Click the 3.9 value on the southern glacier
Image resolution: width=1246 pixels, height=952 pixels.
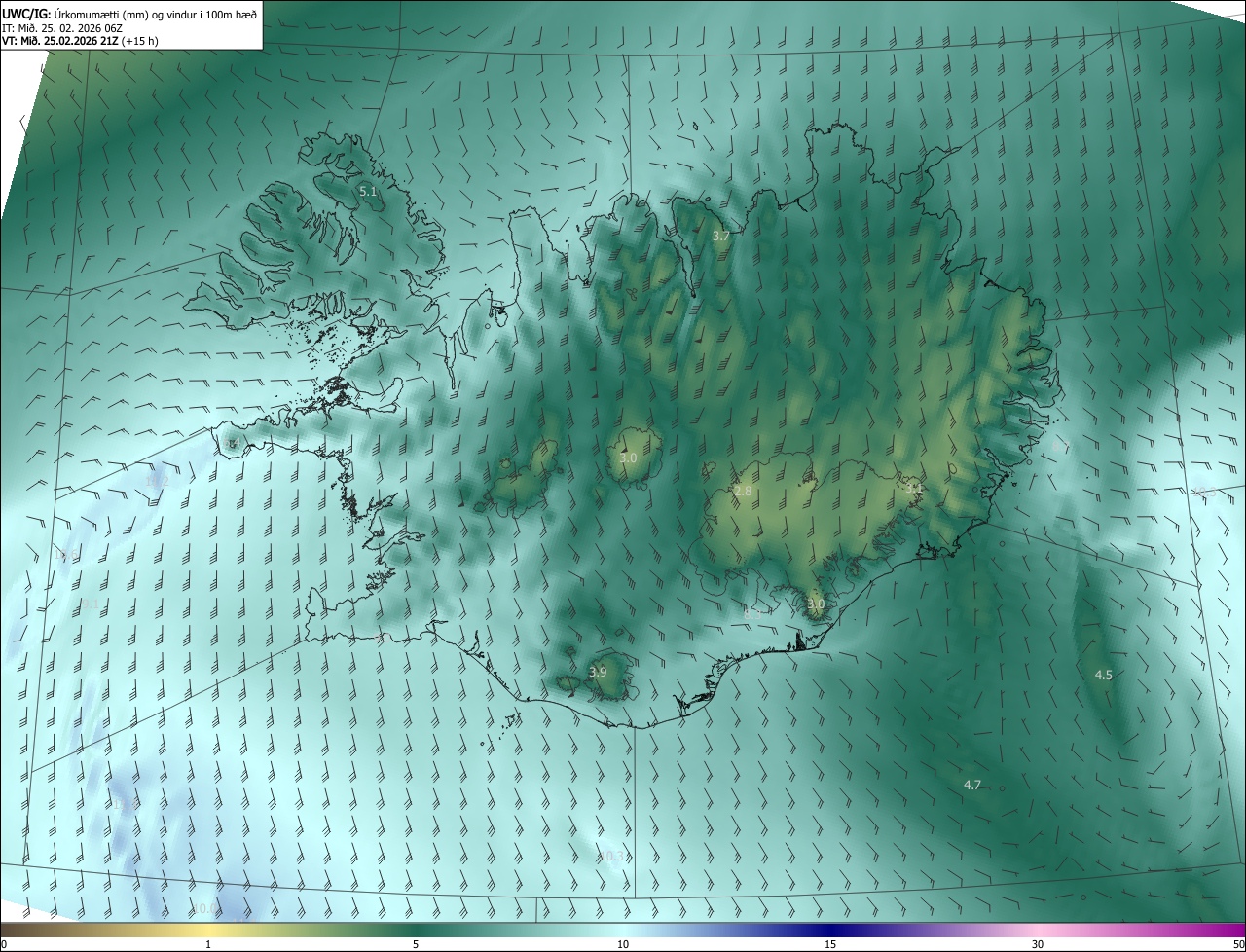click(598, 673)
